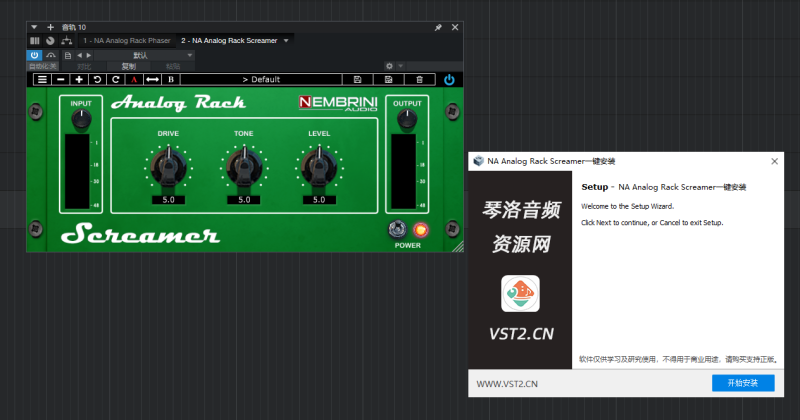Open the plugin hamburger menu

click(42, 80)
